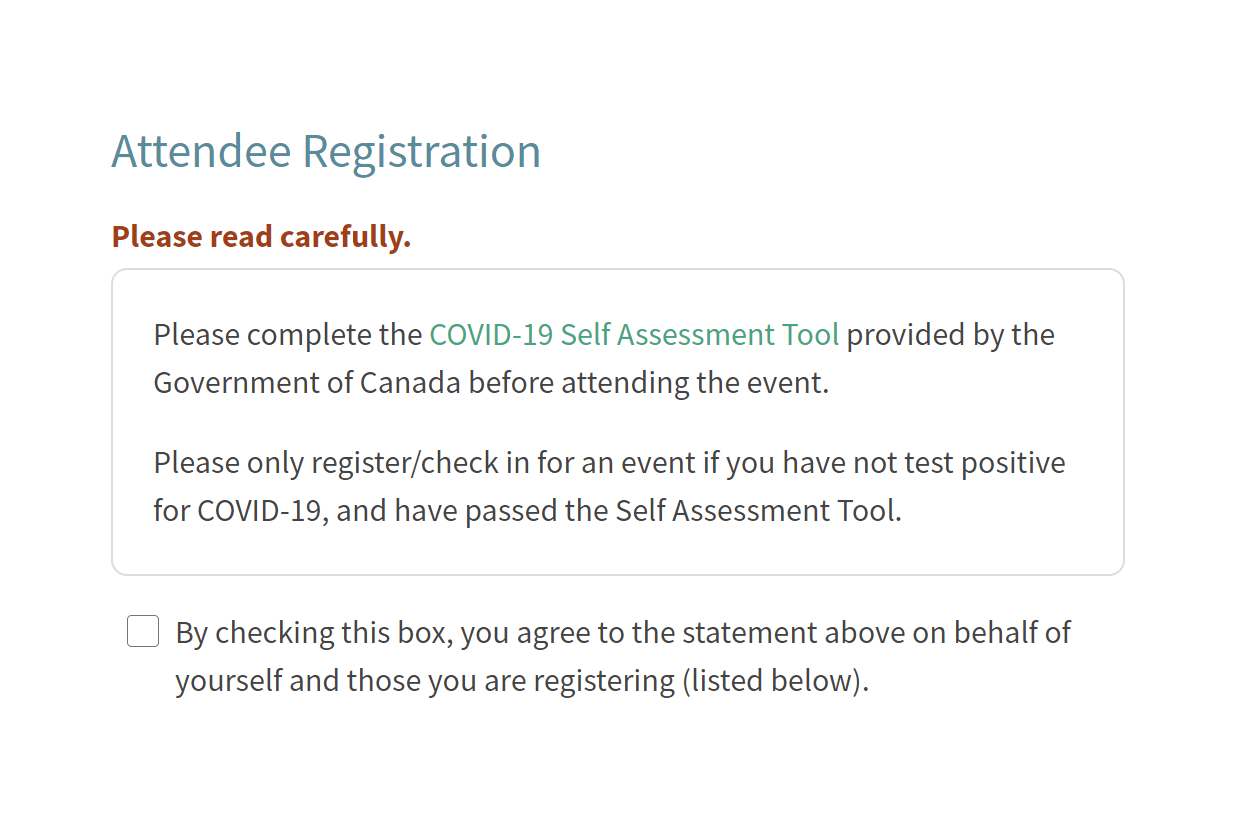The height and width of the screenshot is (836, 1255).
Task: Click the 'Please read carefully.' warning text
Action: (262, 237)
